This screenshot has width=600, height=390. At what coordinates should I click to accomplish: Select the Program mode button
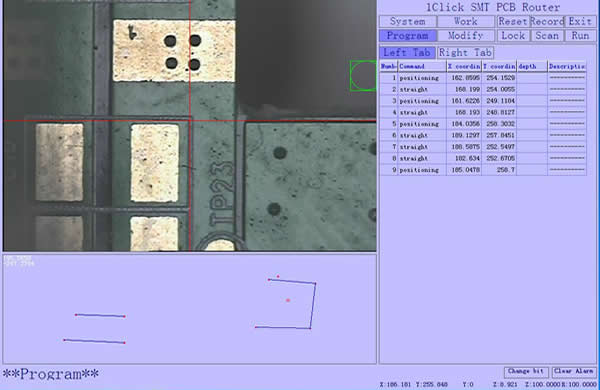(x=408, y=36)
